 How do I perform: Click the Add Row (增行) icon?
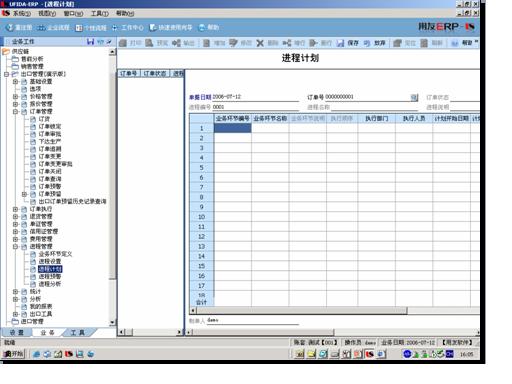[x=287, y=43]
